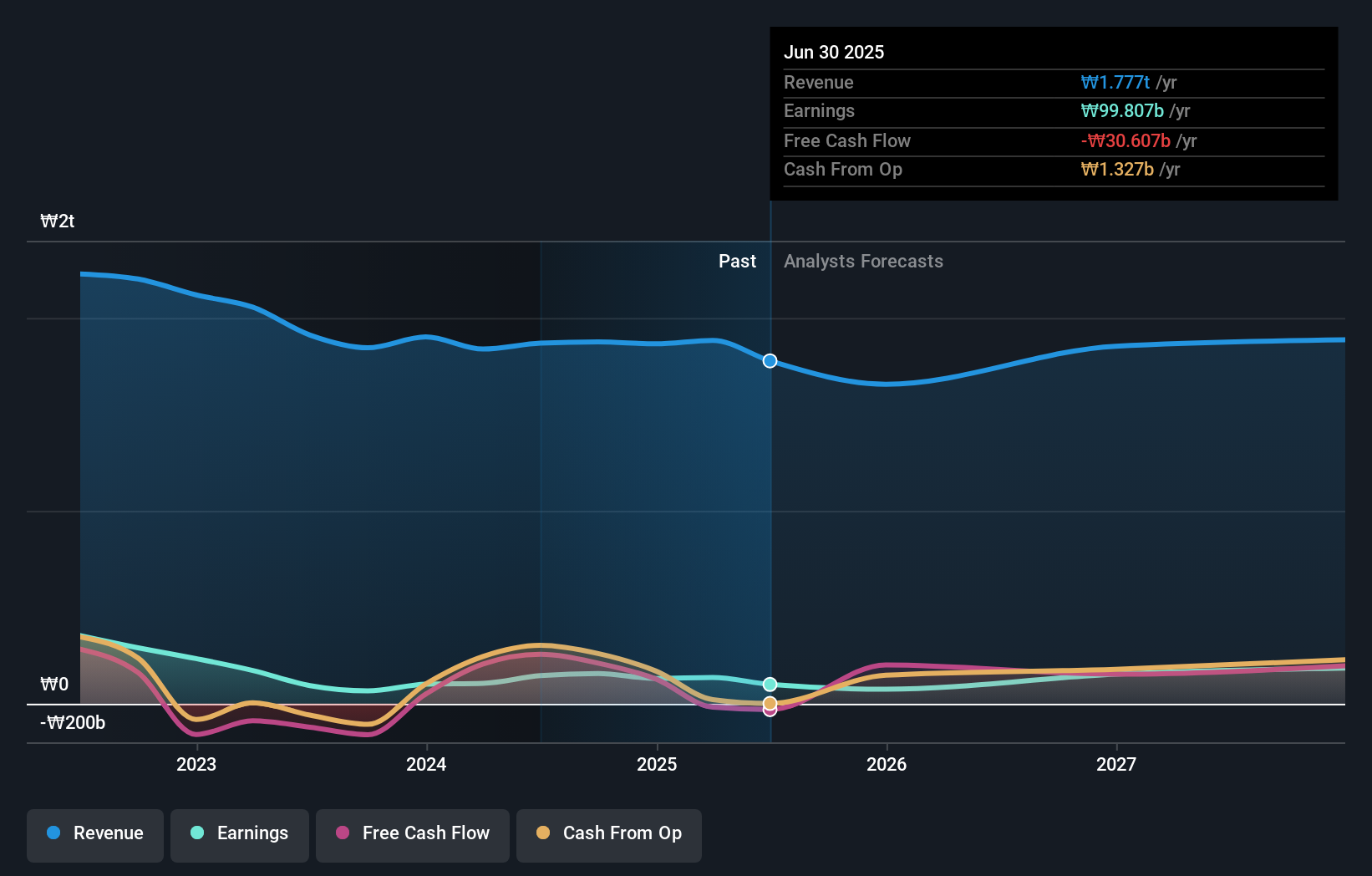The width and height of the screenshot is (1372, 876).
Task: Select the Earnings marker at the Past divider
Action: pos(769,683)
